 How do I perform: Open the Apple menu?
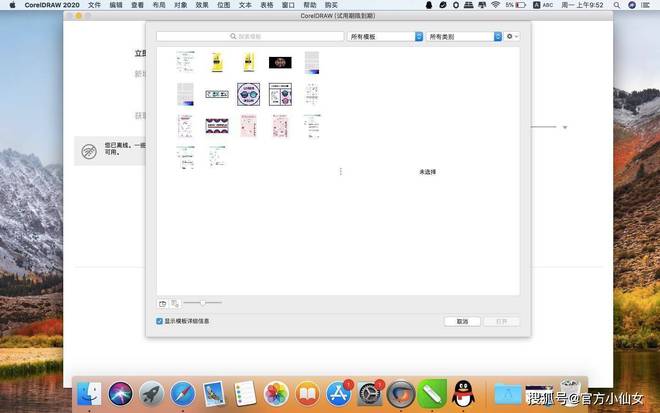click(x=13, y=5)
